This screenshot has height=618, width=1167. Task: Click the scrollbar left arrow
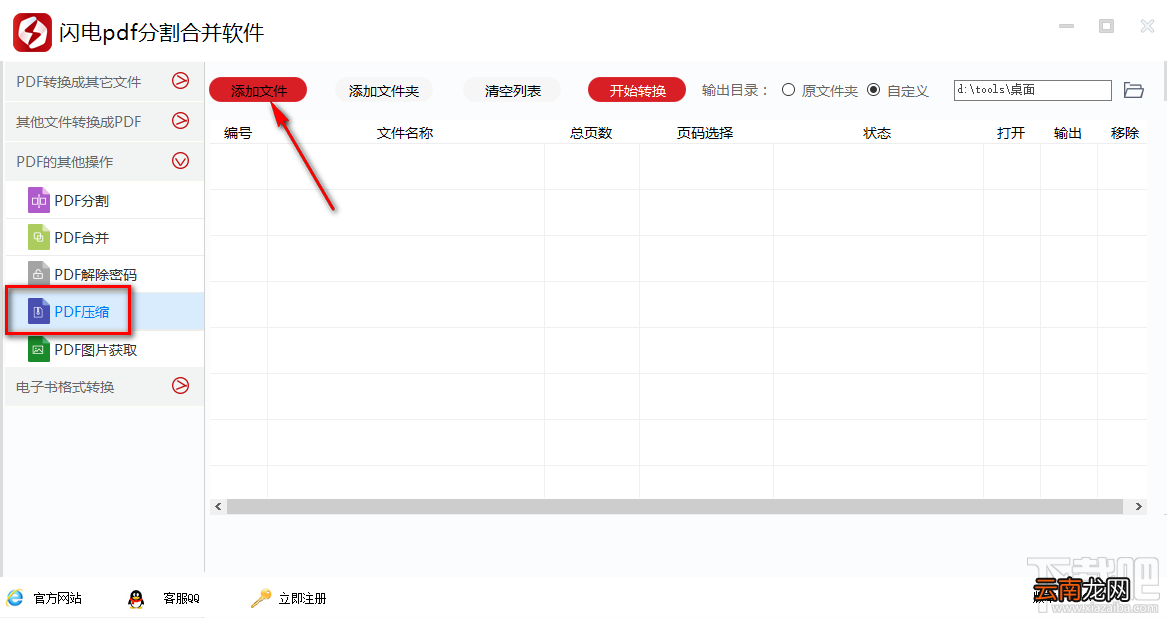pos(218,506)
